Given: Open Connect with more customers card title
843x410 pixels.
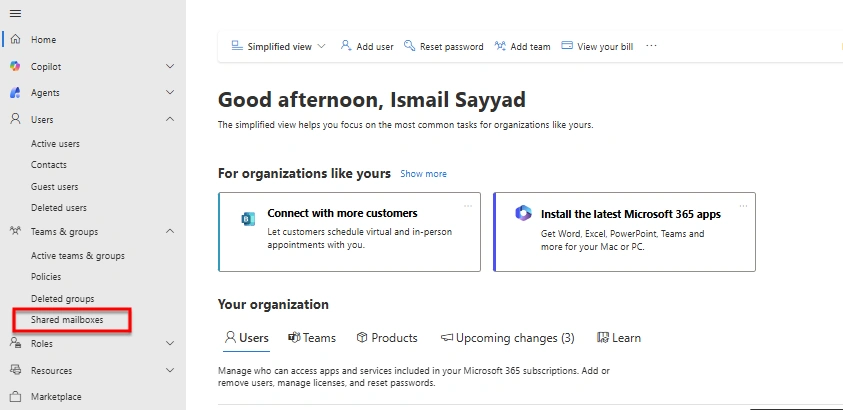Looking at the screenshot, I should 342,213.
